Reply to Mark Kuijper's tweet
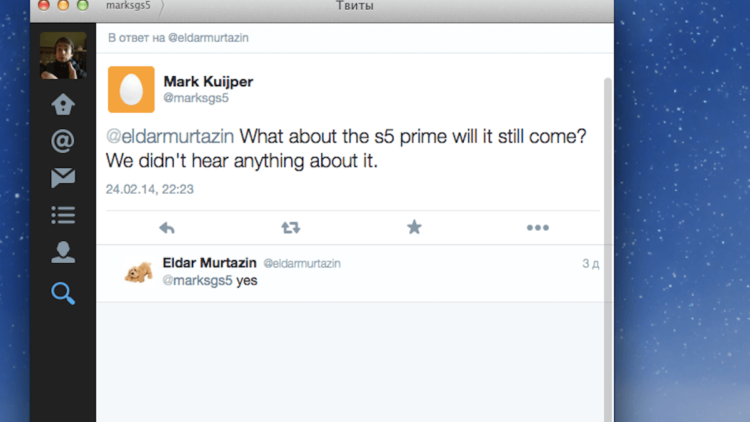The height and width of the screenshot is (422, 750). click(x=167, y=228)
